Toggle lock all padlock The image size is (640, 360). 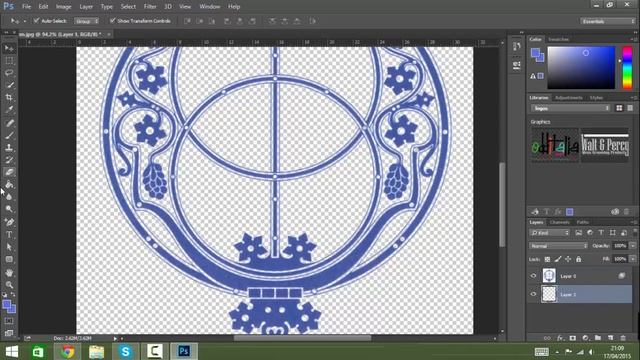pos(578,259)
